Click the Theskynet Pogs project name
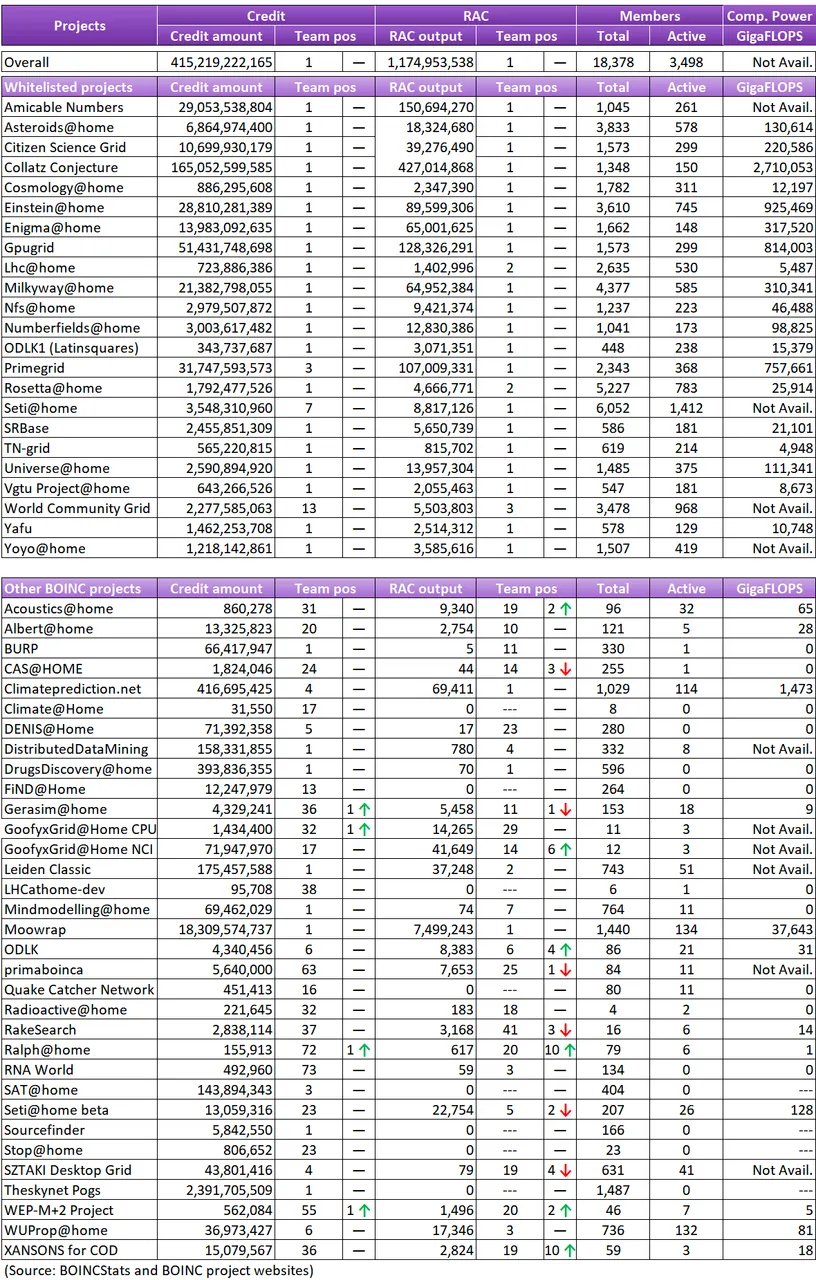The image size is (816, 1280). click(x=59, y=1189)
